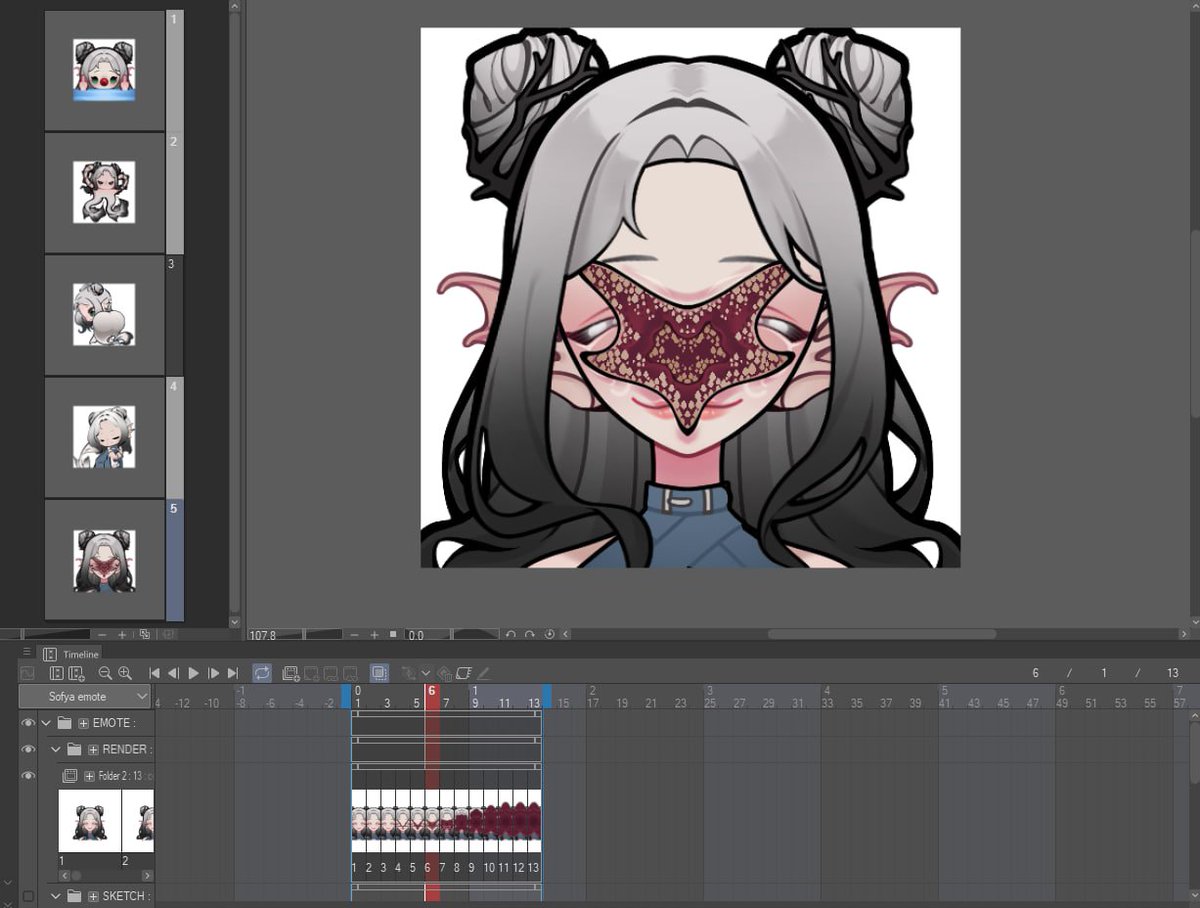The image size is (1200, 908).
Task: Toggle loop playback in timeline
Action: pyautogui.click(x=262, y=673)
